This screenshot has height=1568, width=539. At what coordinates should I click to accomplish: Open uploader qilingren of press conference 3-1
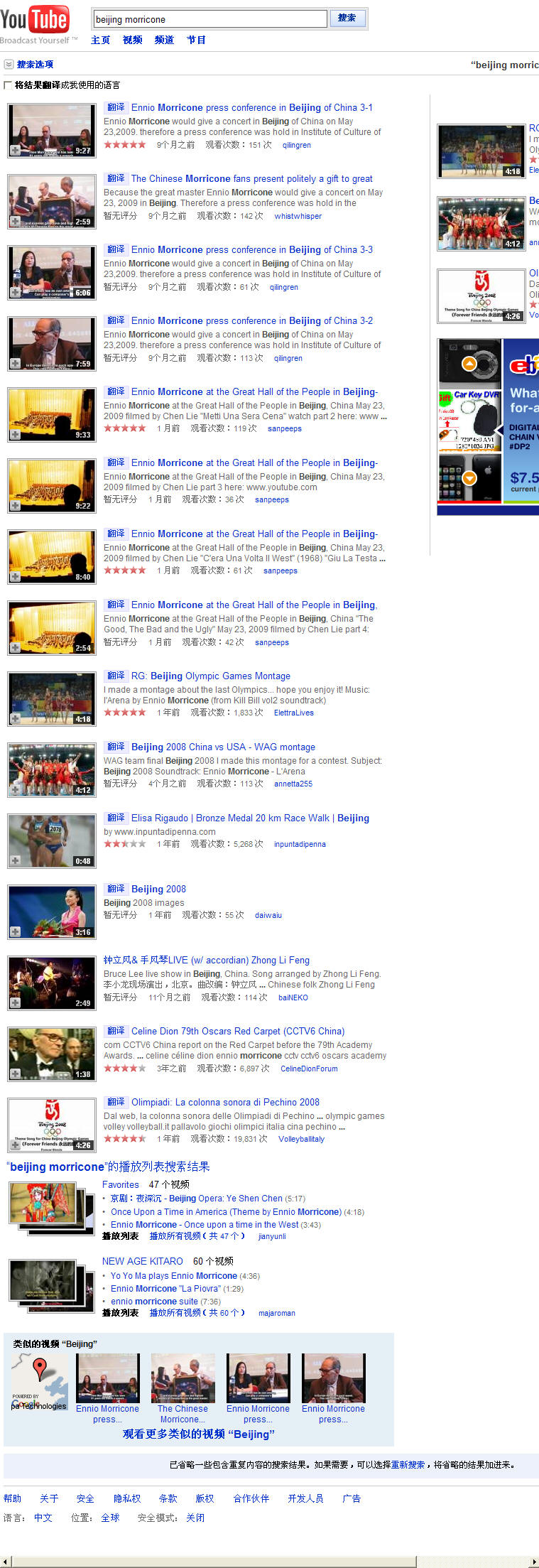[x=296, y=145]
